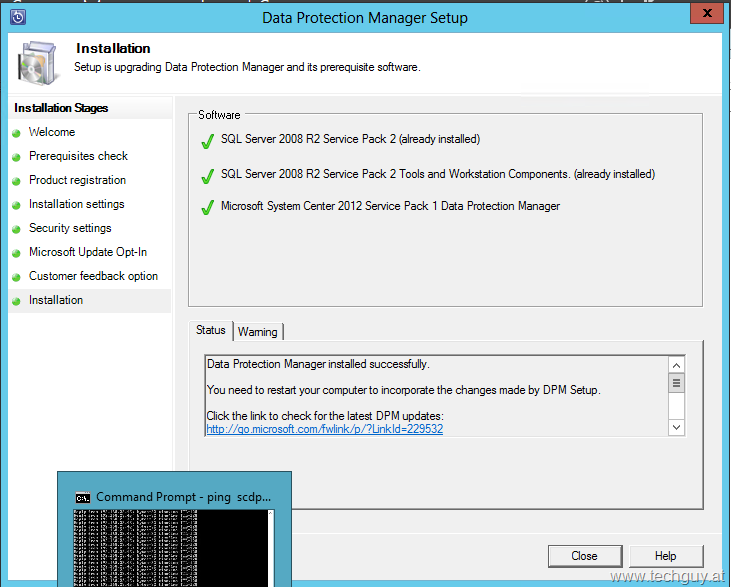Image resolution: width=731 pixels, height=587 pixels.
Task: Select the Product registration stage
Action: pyautogui.click(x=77, y=180)
